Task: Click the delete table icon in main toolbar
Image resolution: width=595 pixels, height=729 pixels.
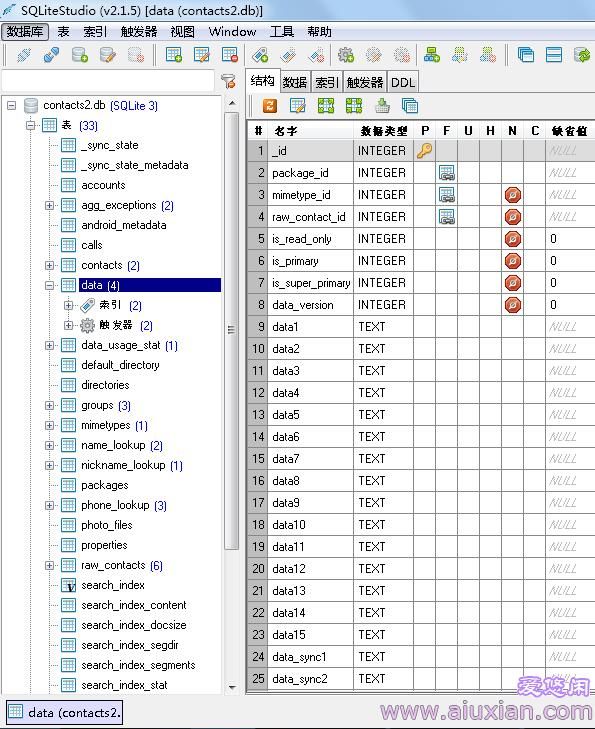Action: [230, 55]
